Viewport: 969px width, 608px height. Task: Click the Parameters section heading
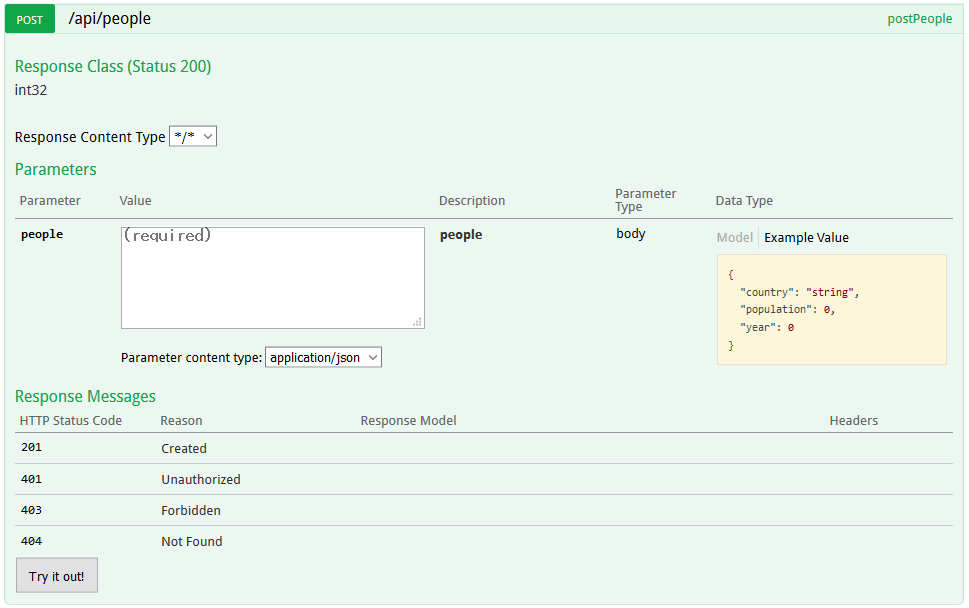pyautogui.click(x=55, y=169)
